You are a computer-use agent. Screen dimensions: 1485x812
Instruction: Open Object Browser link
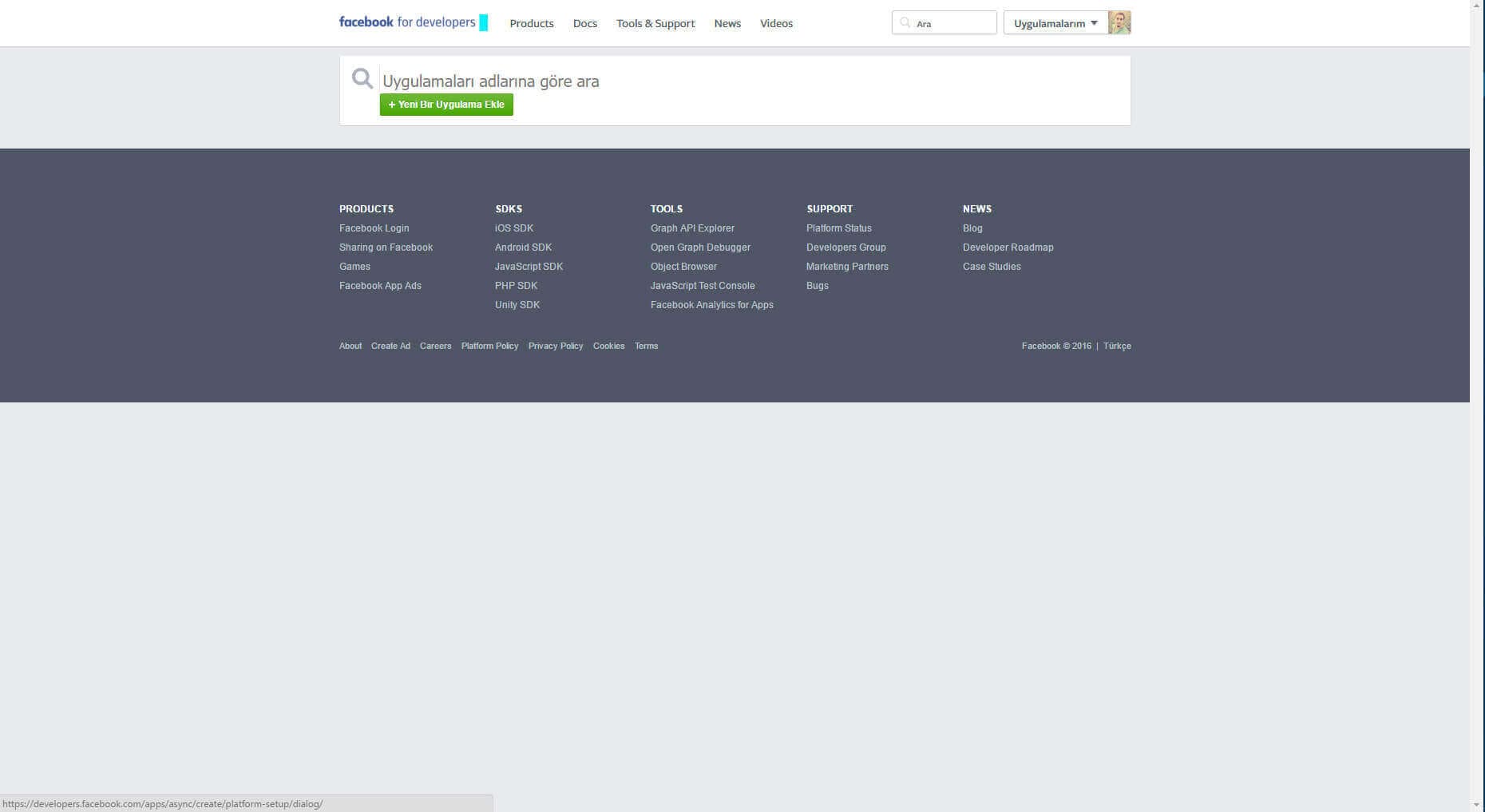tap(683, 267)
